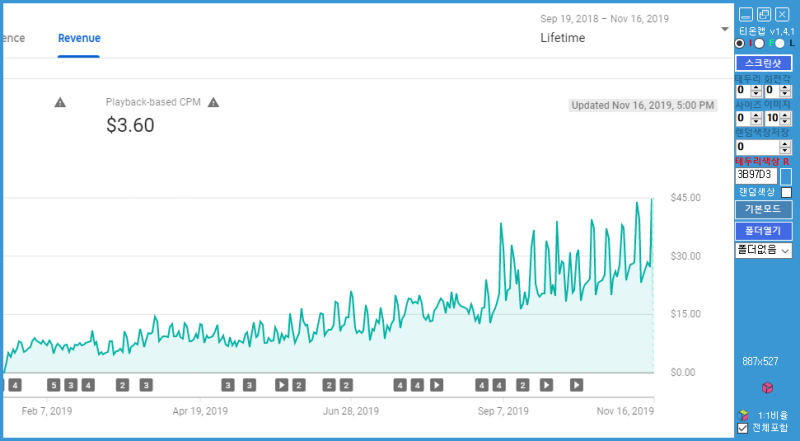Click the 스크린샷 screenshot button
800x441 pixels.
coord(763,63)
